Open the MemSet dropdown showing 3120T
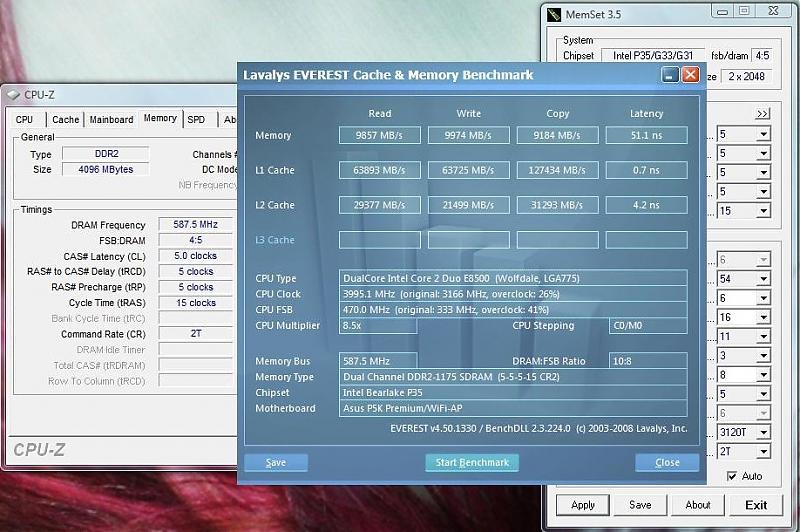Screen dimensions: 800x532 pyautogui.click(x=763, y=432)
